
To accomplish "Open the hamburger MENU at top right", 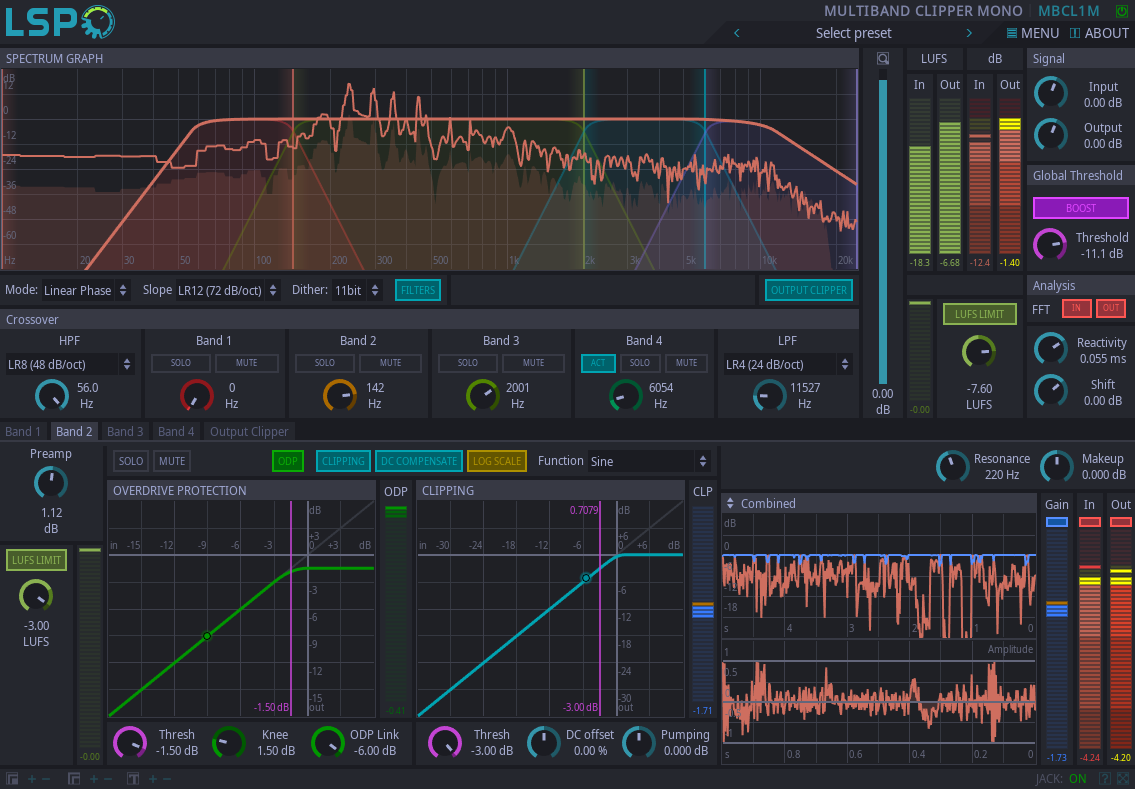I will point(1031,33).
